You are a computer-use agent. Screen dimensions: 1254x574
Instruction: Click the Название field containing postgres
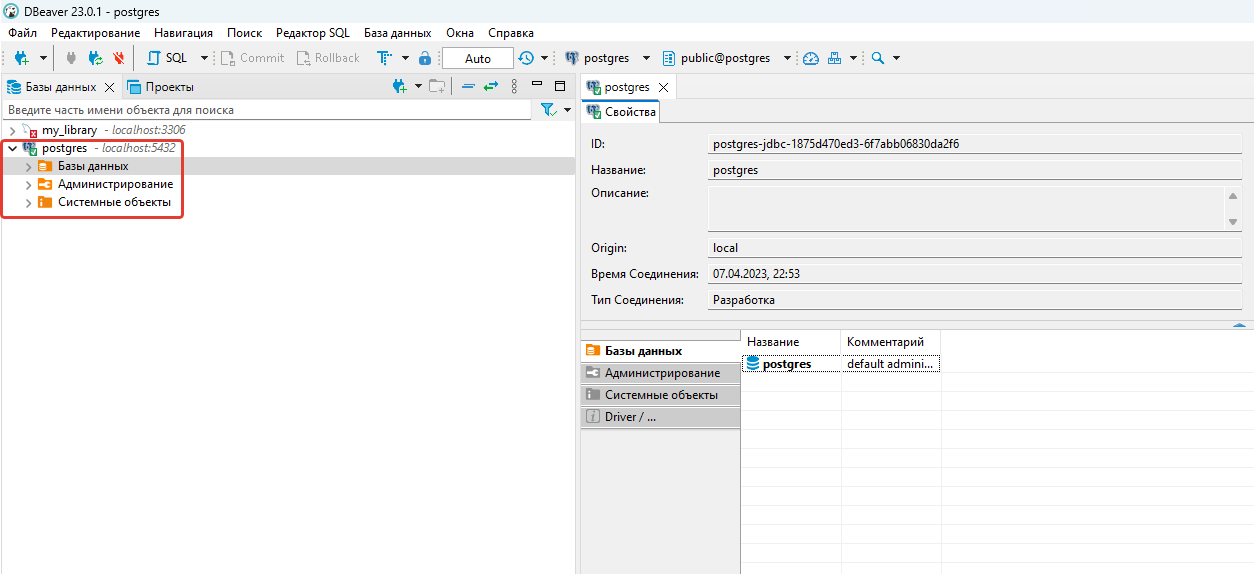(x=975, y=170)
